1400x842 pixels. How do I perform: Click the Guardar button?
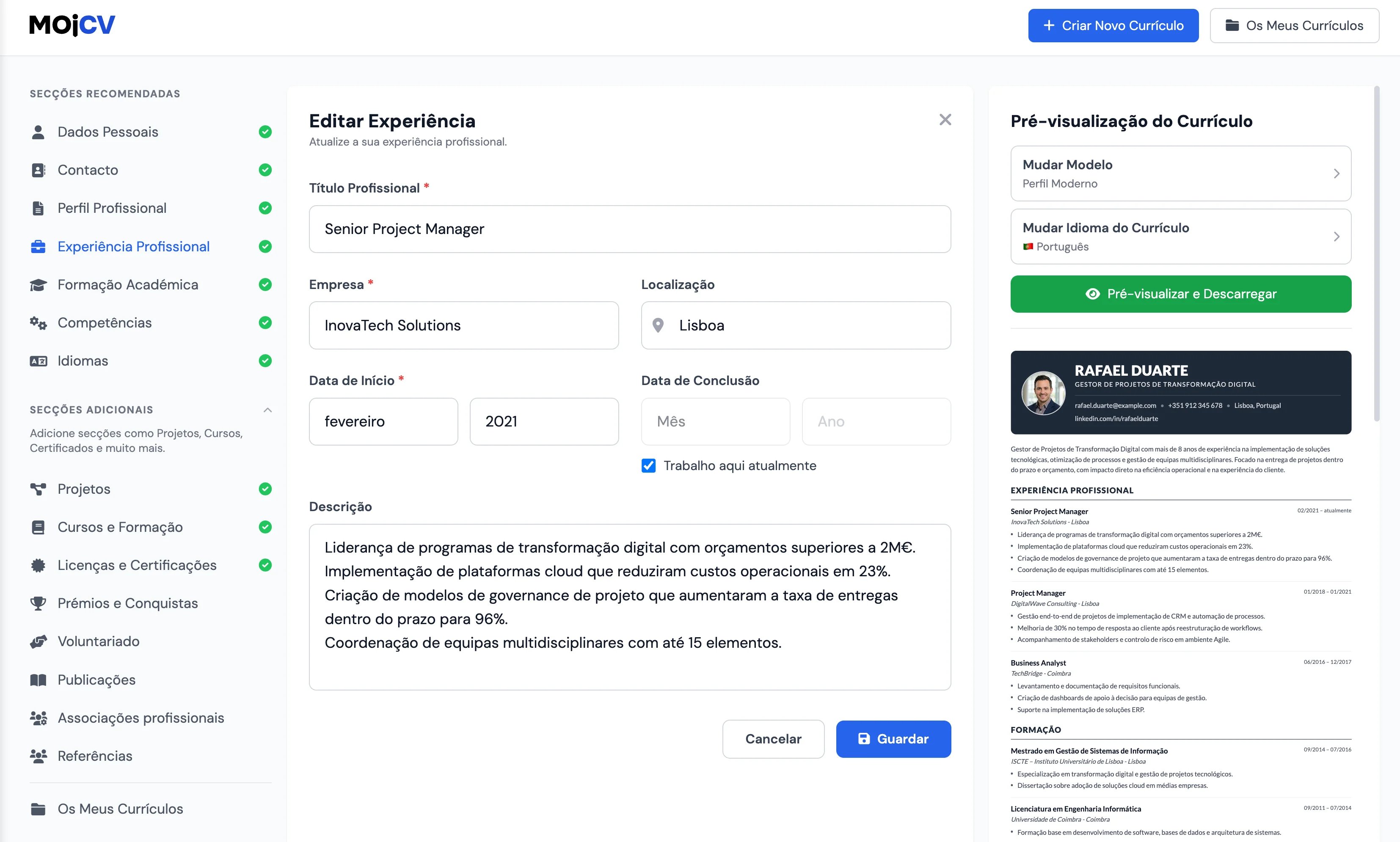point(893,739)
